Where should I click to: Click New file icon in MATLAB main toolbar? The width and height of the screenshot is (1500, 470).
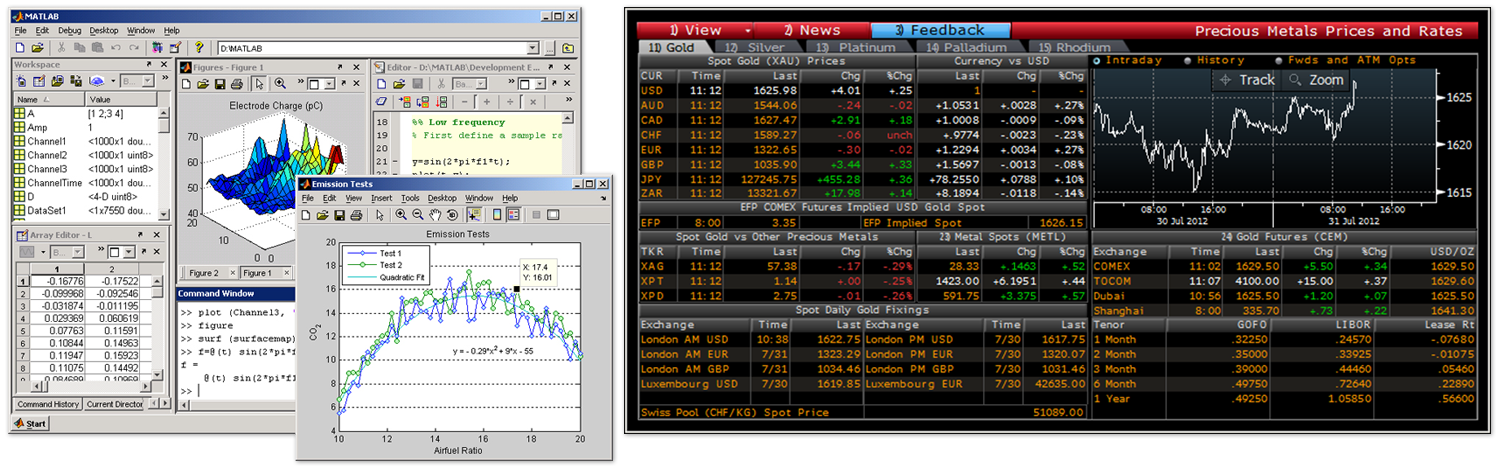[20, 47]
